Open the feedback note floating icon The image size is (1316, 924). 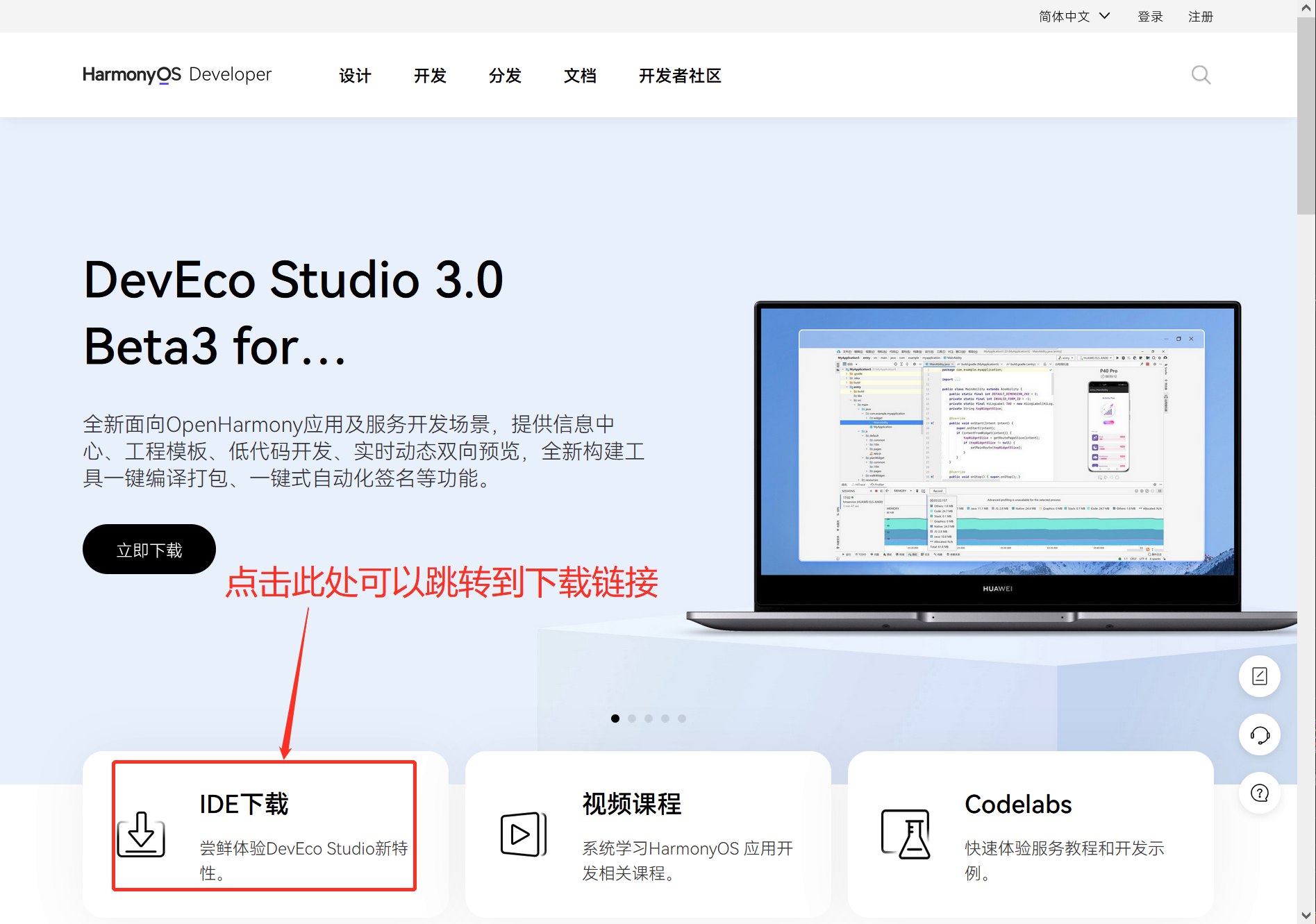1260,676
